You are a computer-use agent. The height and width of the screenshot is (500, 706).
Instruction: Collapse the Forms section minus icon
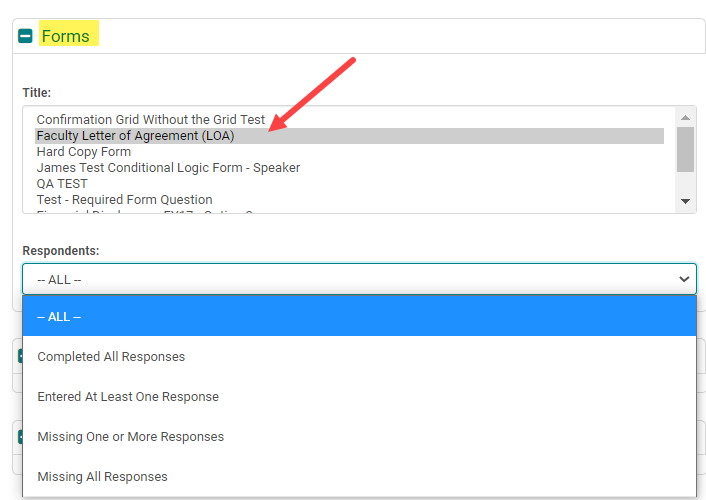25,36
